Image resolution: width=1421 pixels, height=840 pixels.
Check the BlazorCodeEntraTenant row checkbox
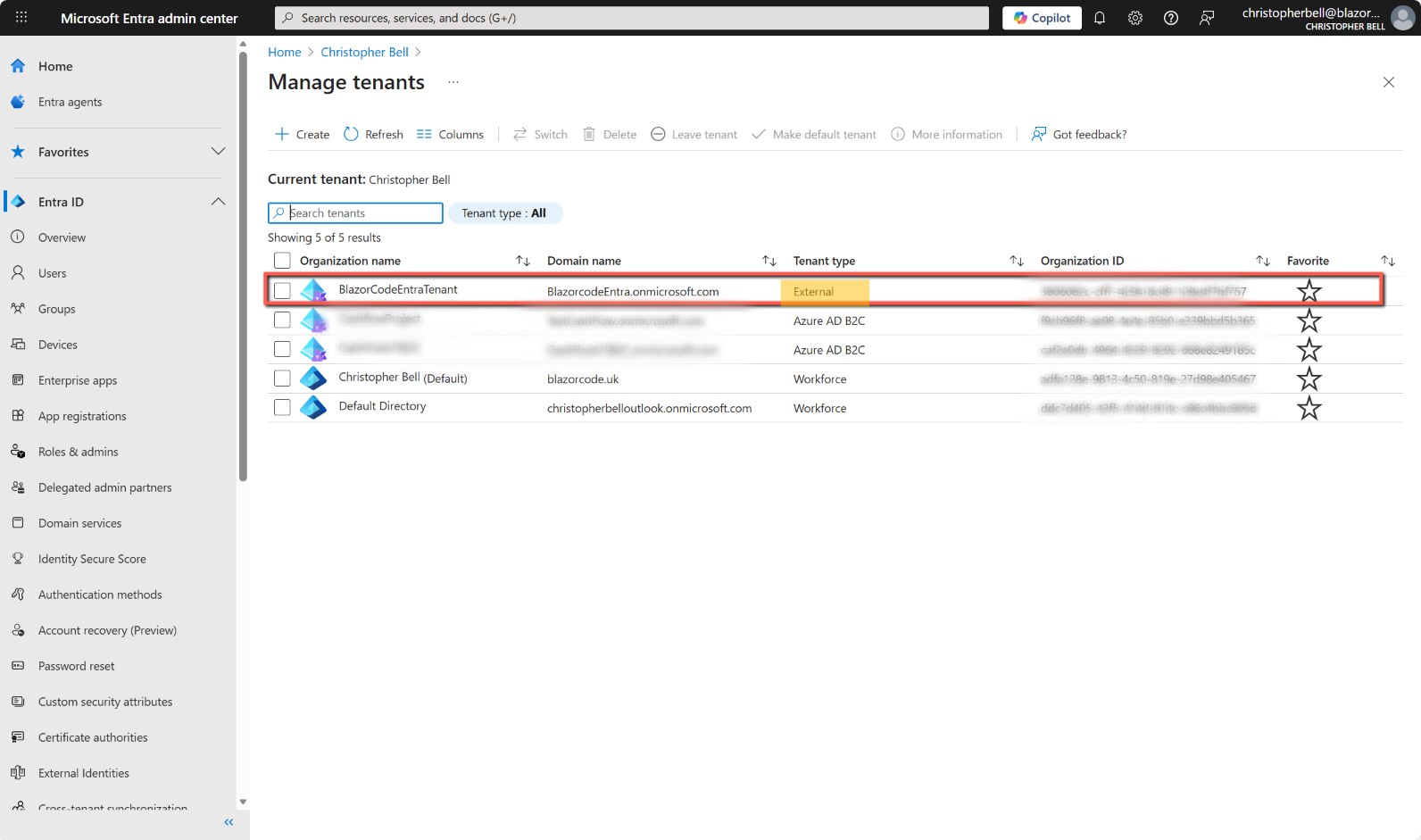pyautogui.click(x=282, y=291)
